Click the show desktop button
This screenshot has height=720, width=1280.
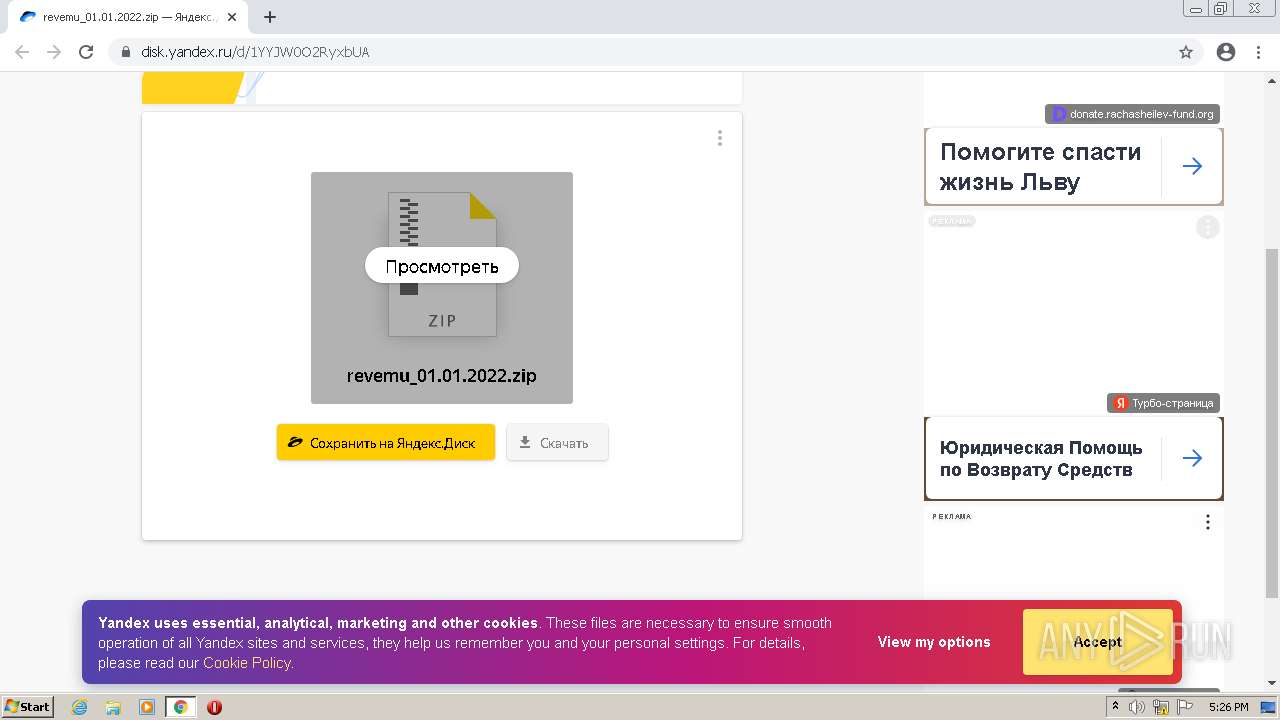1269,707
